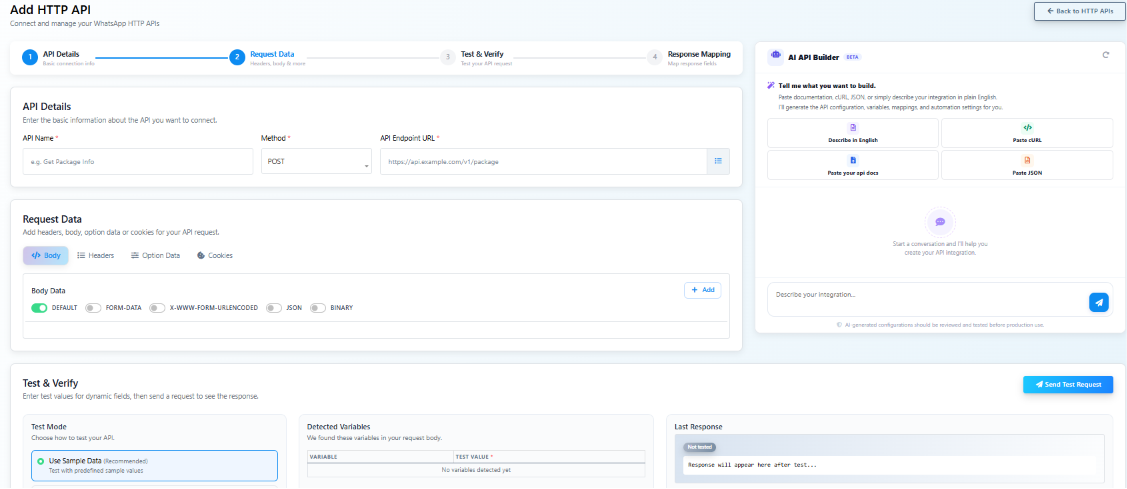Click the Paste cURL code icon
The height and width of the screenshot is (489, 1127).
pyautogui.click(x=1027, y=127)
